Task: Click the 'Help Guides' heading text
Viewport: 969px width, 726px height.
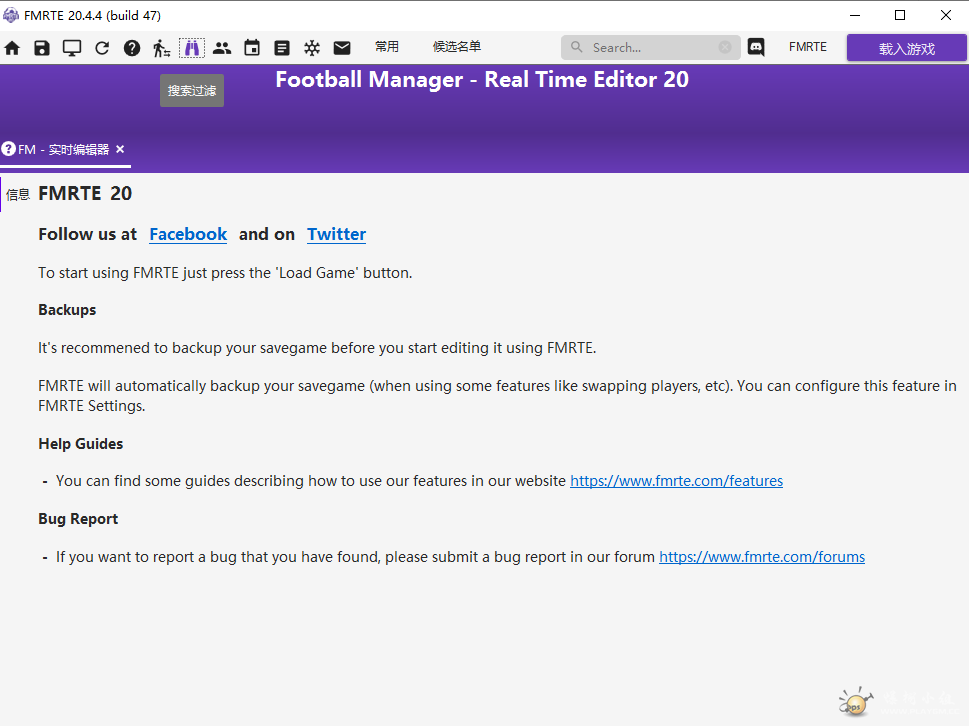Action: point(81,444)
